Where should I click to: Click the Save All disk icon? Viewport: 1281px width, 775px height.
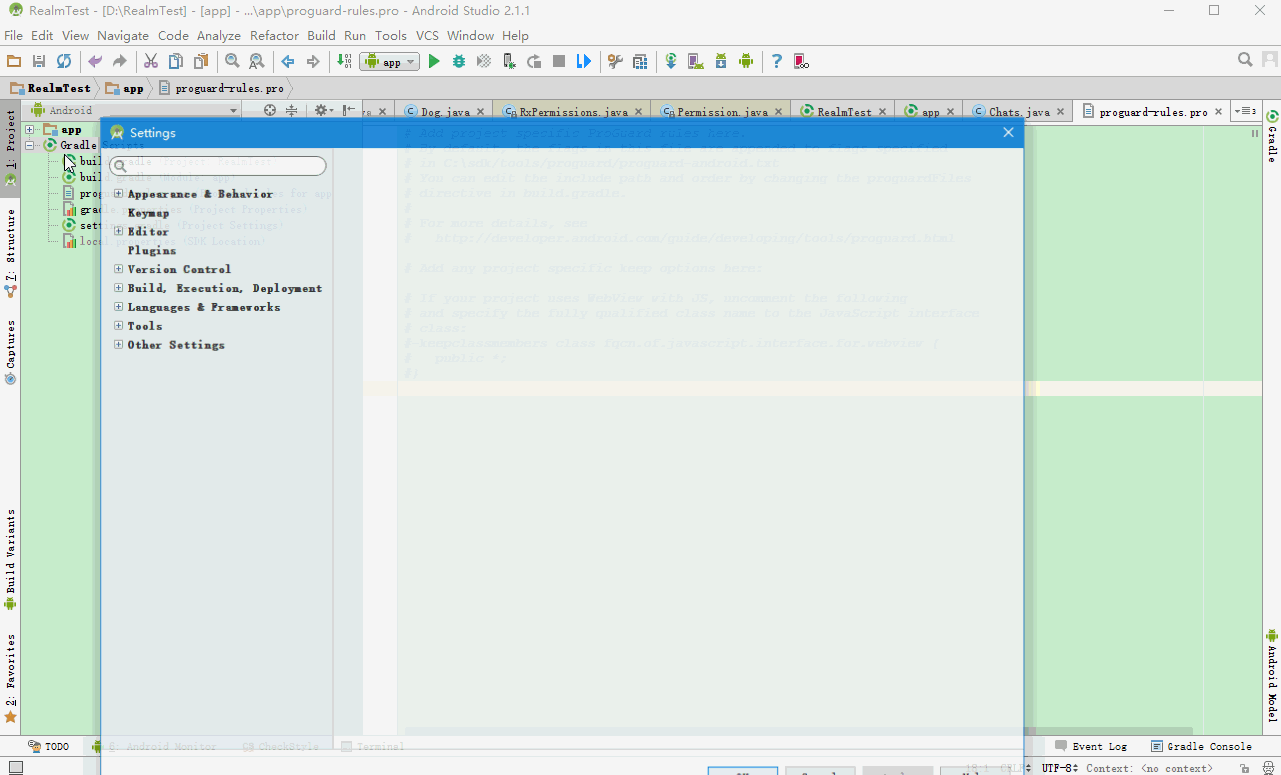39,62
